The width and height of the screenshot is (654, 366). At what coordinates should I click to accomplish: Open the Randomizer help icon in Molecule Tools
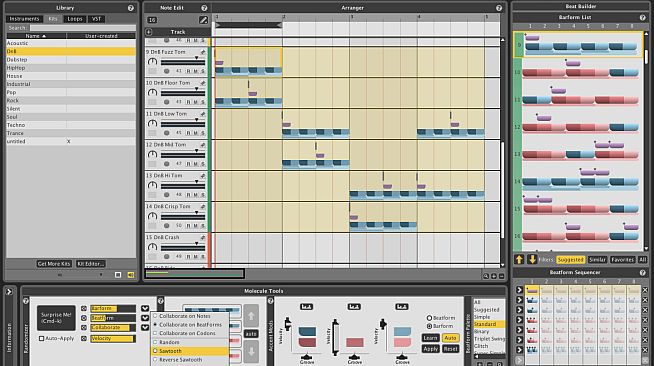(26, 301)
